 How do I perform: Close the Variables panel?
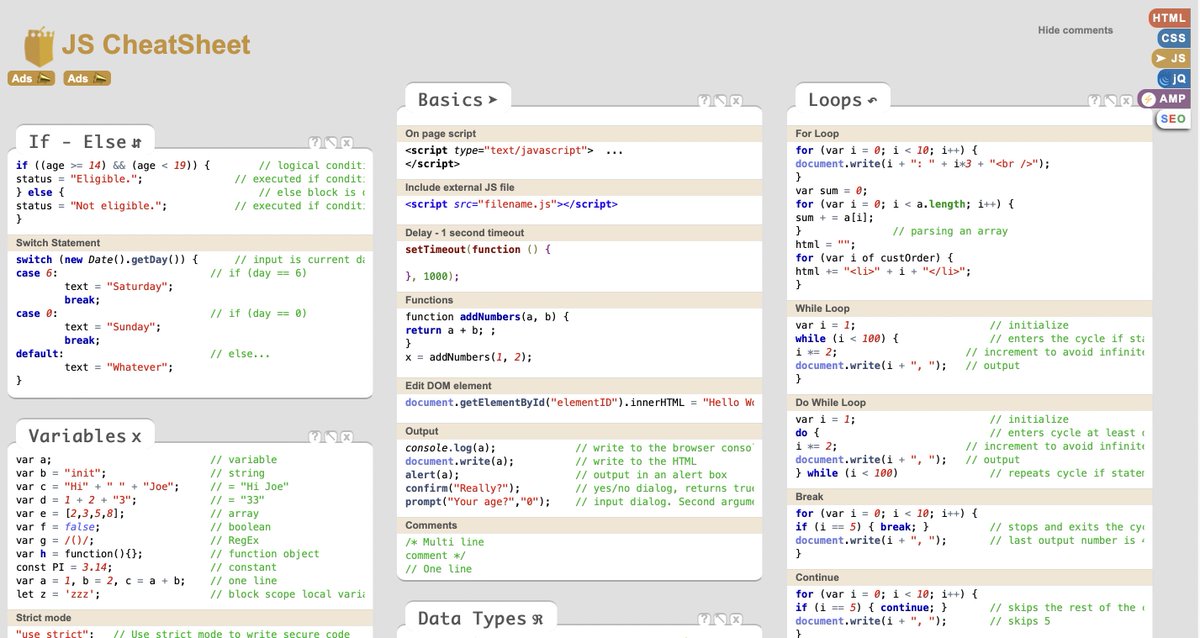[347, 437]
